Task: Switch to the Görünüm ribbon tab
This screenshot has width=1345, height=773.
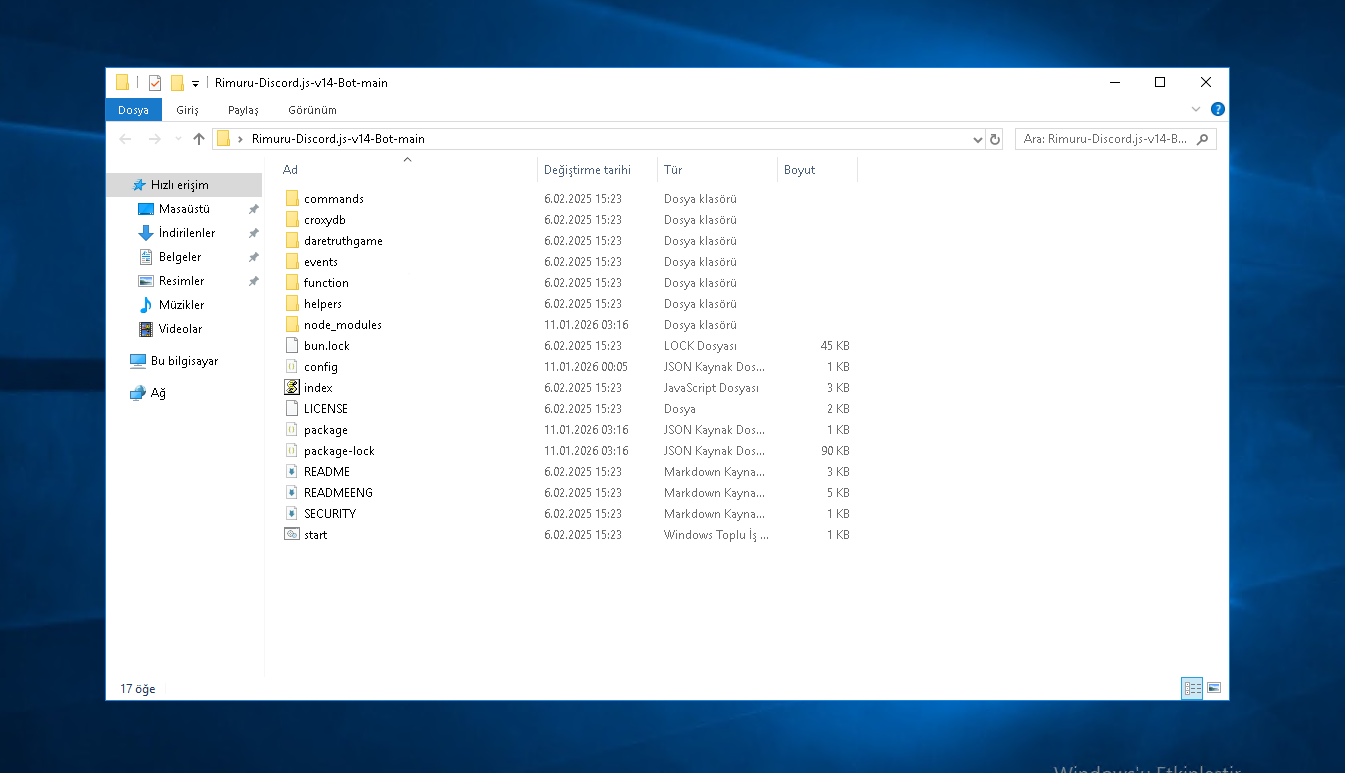Action: pos(312,110)
